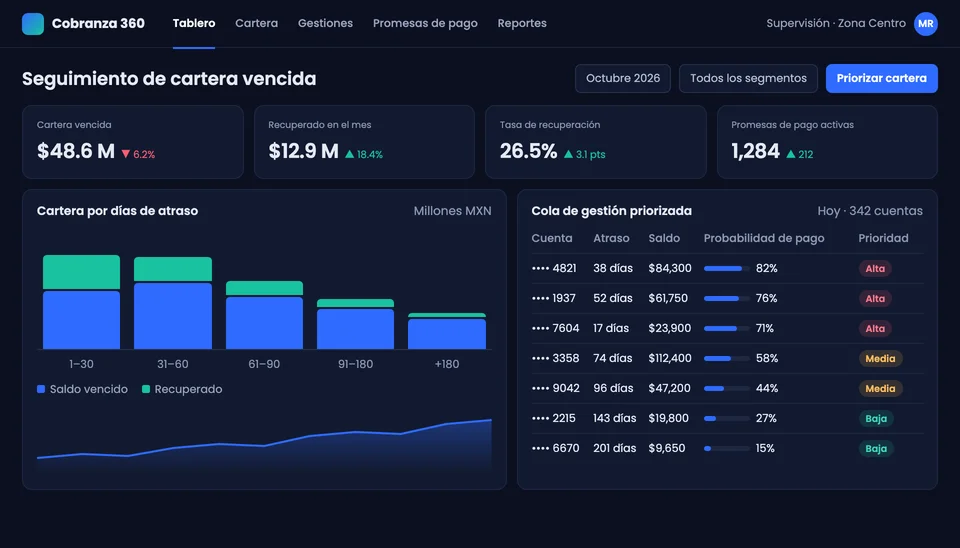Go to the Gestiones tab
Screen dimensions: 960x548
pos(325,23)
